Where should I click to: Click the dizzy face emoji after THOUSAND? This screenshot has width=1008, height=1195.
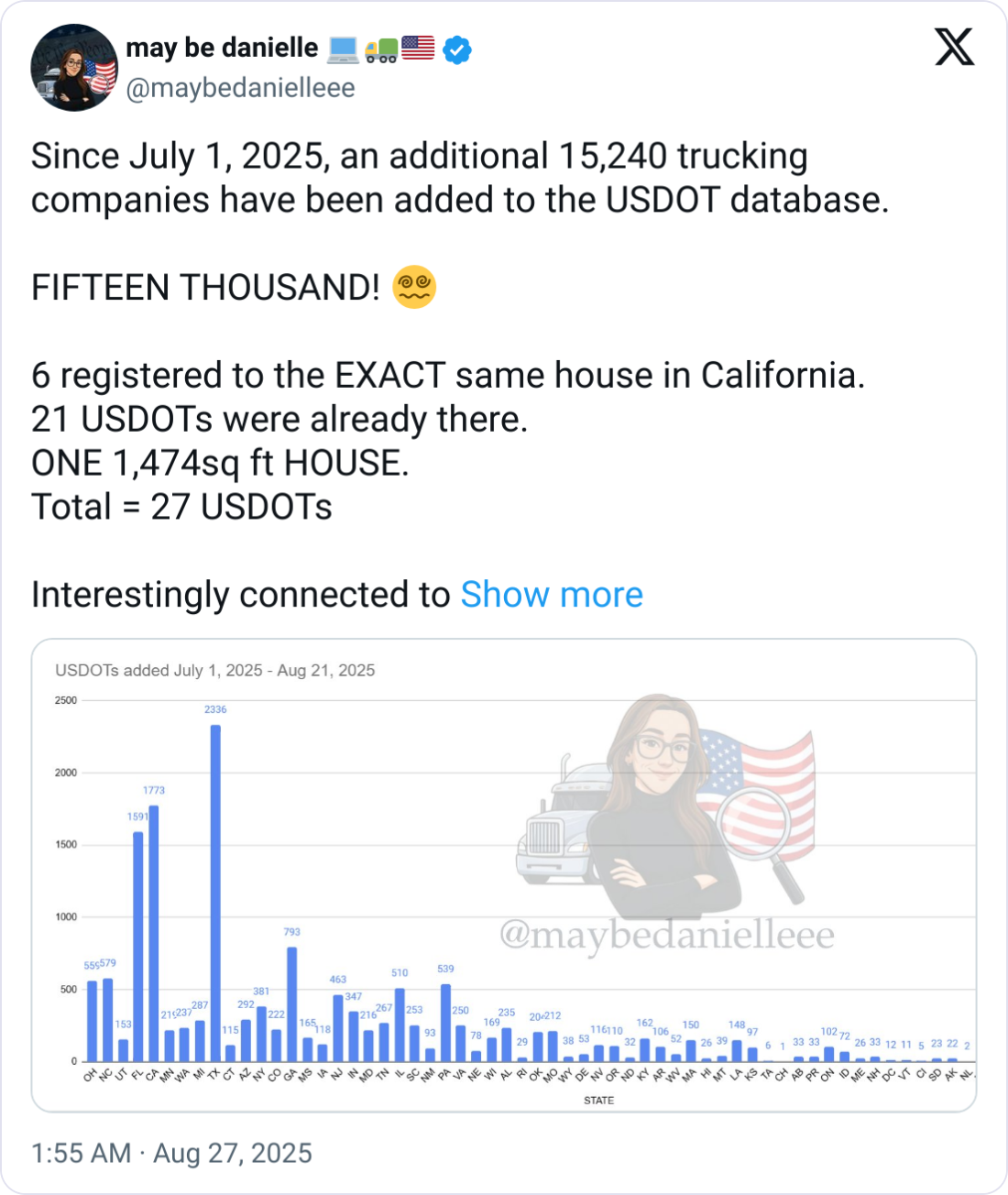[x=414, y=287]
